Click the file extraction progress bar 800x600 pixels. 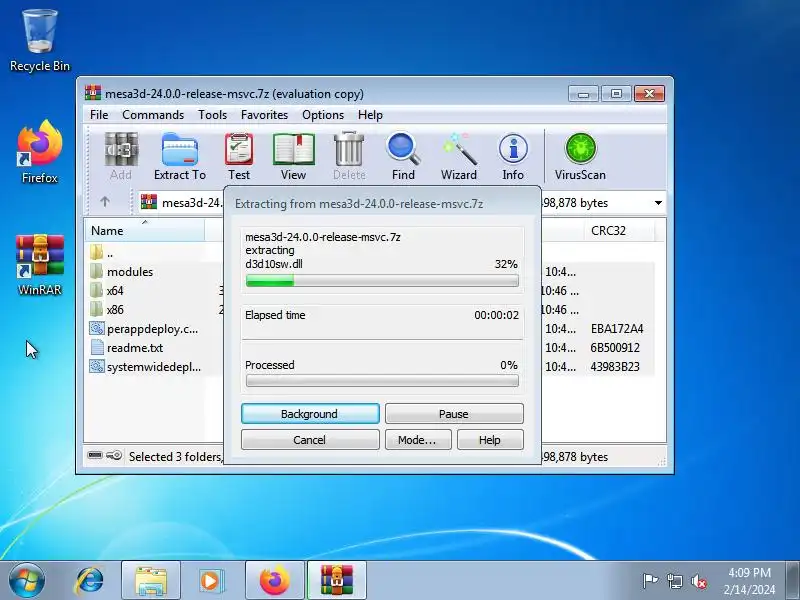382,281
